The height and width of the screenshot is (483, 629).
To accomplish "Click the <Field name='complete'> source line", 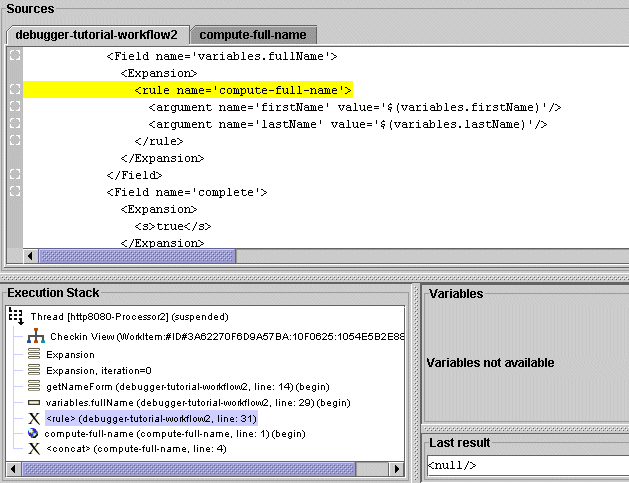I will click(x=187, y=192).
